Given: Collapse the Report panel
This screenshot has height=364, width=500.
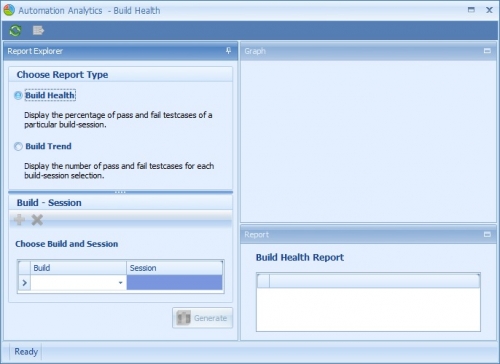Looking at the screenshot, I should click(487, 234).
